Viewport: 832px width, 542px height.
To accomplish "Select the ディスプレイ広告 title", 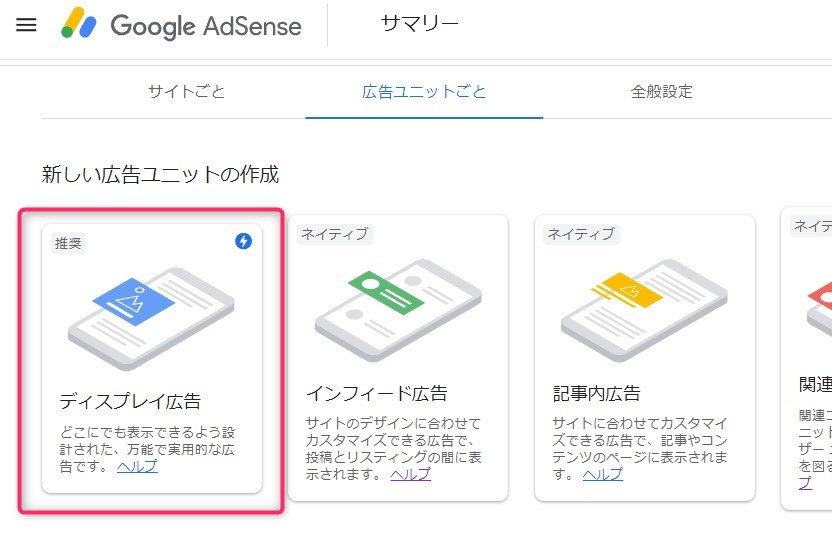I will tap(130, 401).
